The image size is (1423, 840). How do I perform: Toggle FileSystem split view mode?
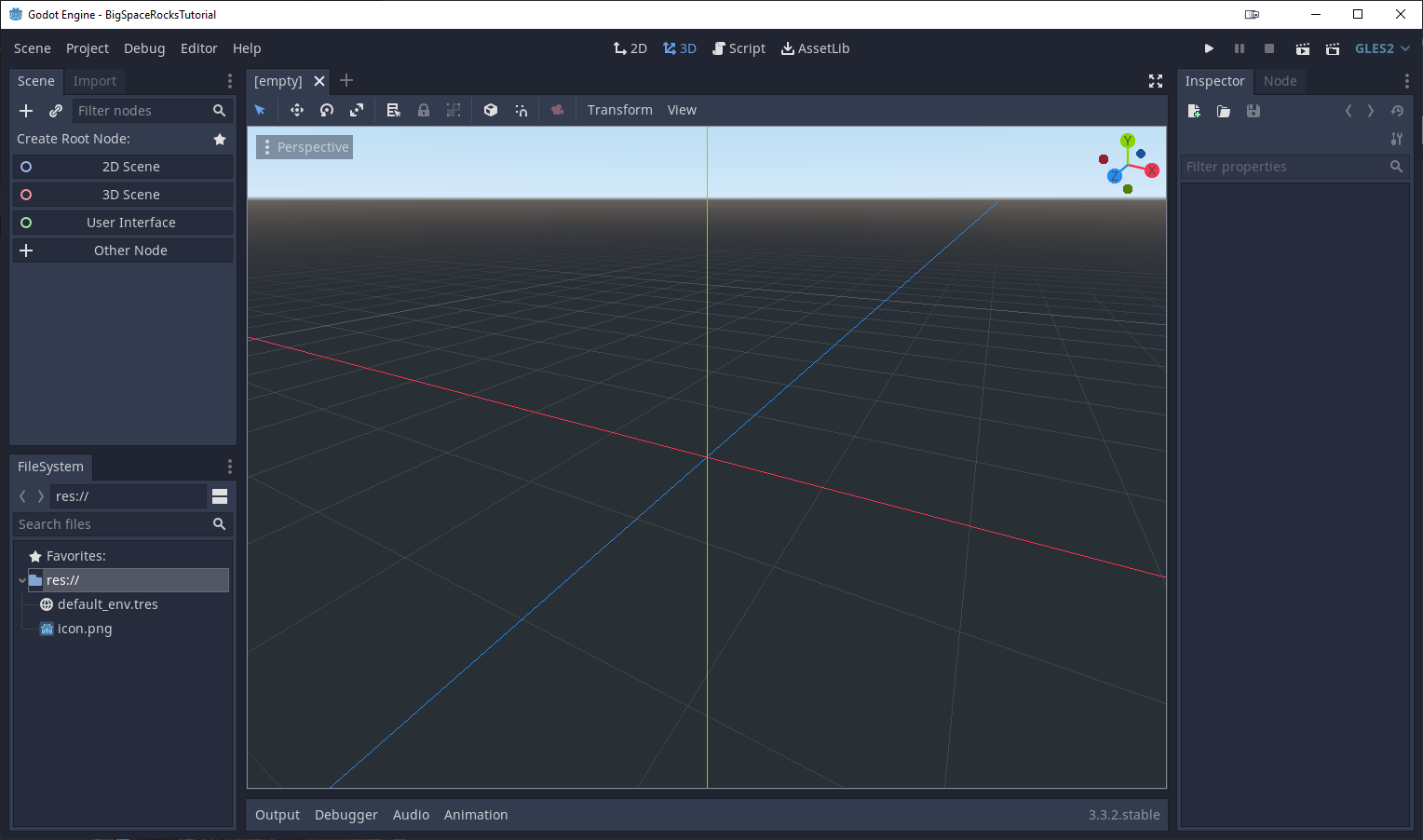[220, 496]
